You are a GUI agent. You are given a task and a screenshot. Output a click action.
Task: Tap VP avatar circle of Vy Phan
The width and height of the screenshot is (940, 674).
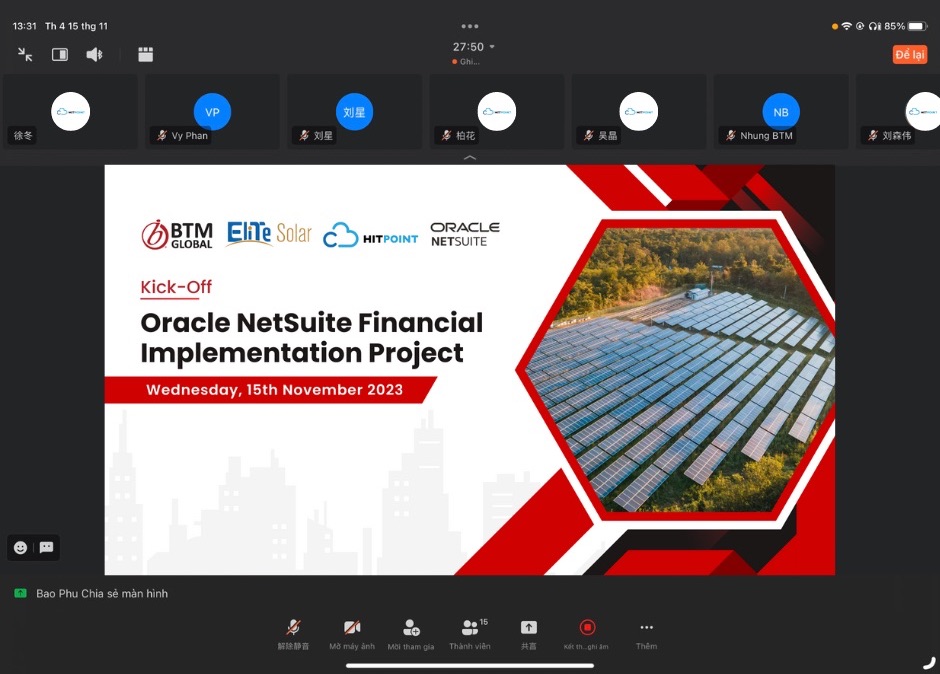coord(212,112)
